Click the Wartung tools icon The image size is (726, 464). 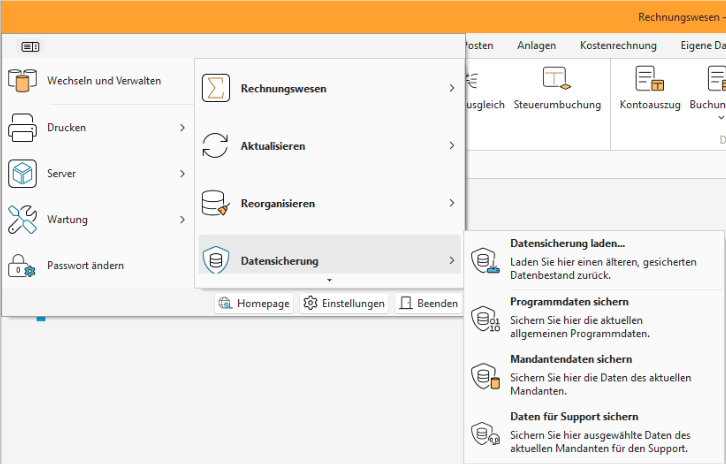22,219
